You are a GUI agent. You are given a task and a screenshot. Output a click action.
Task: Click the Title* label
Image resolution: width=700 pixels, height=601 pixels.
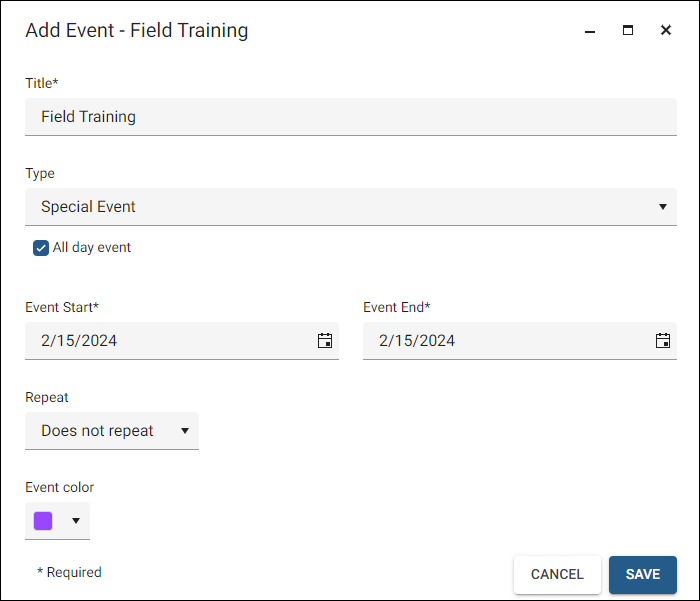coord(42,83)
